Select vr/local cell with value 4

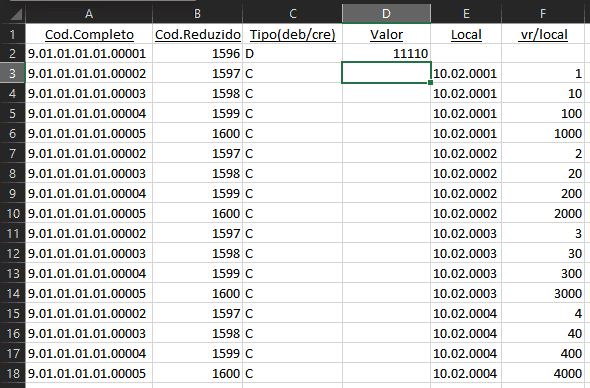tap(543, 313)
